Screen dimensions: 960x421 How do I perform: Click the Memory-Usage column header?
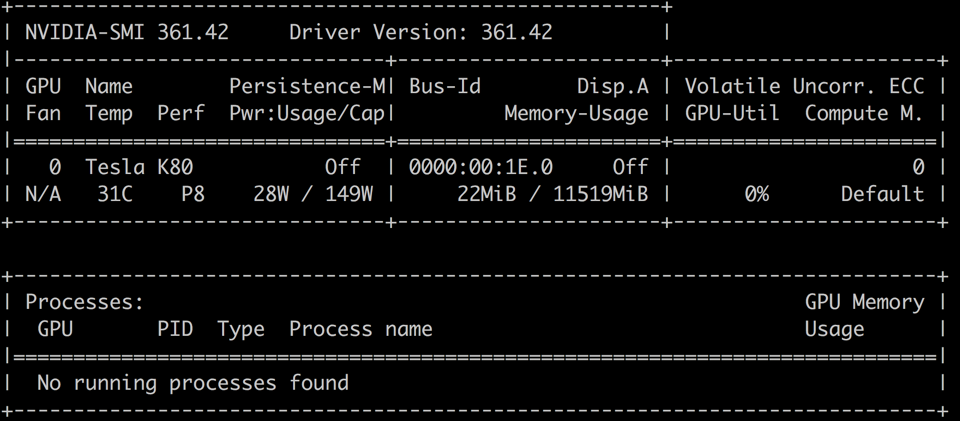click(x=576, y=114)
